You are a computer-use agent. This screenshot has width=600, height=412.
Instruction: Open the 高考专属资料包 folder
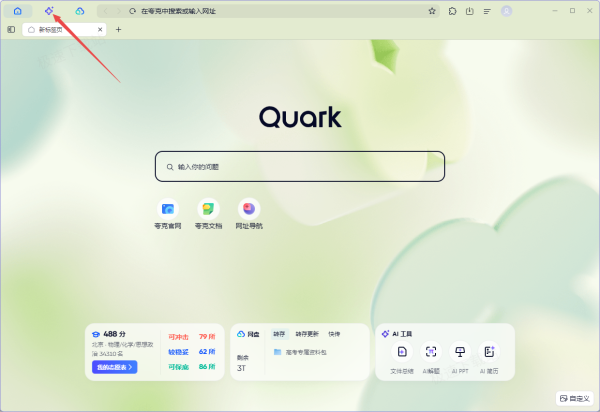pyautogui.click(x=300, y=352)
